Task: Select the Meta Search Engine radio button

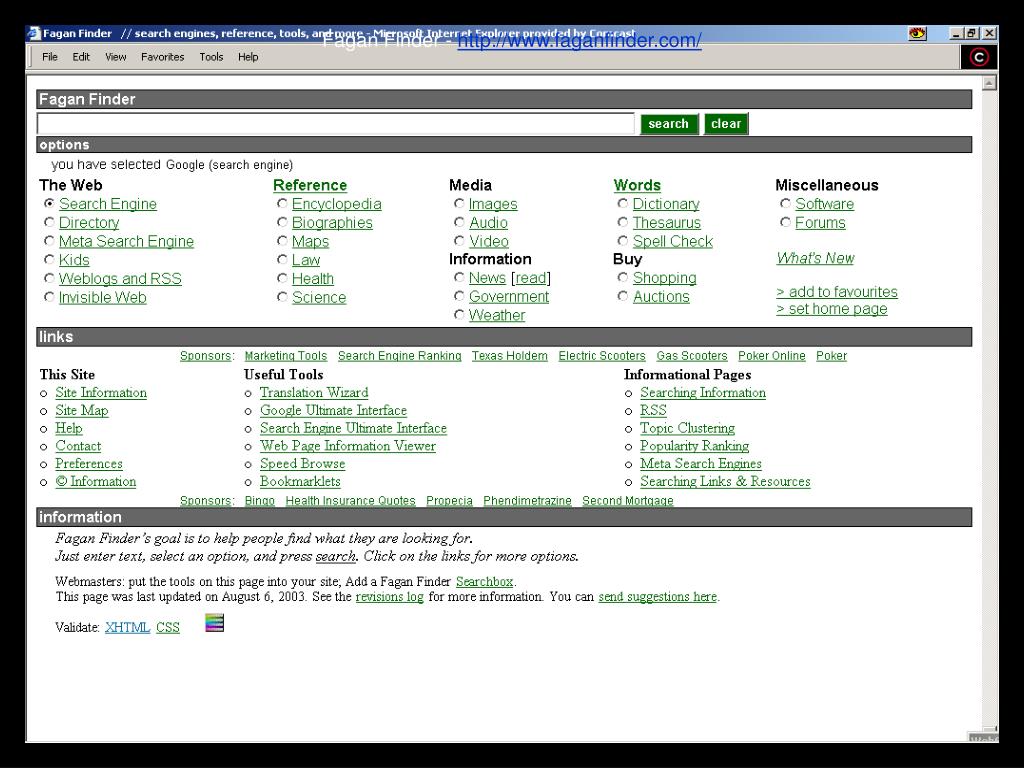Action: pyautogui.click(x=49, y=241)
